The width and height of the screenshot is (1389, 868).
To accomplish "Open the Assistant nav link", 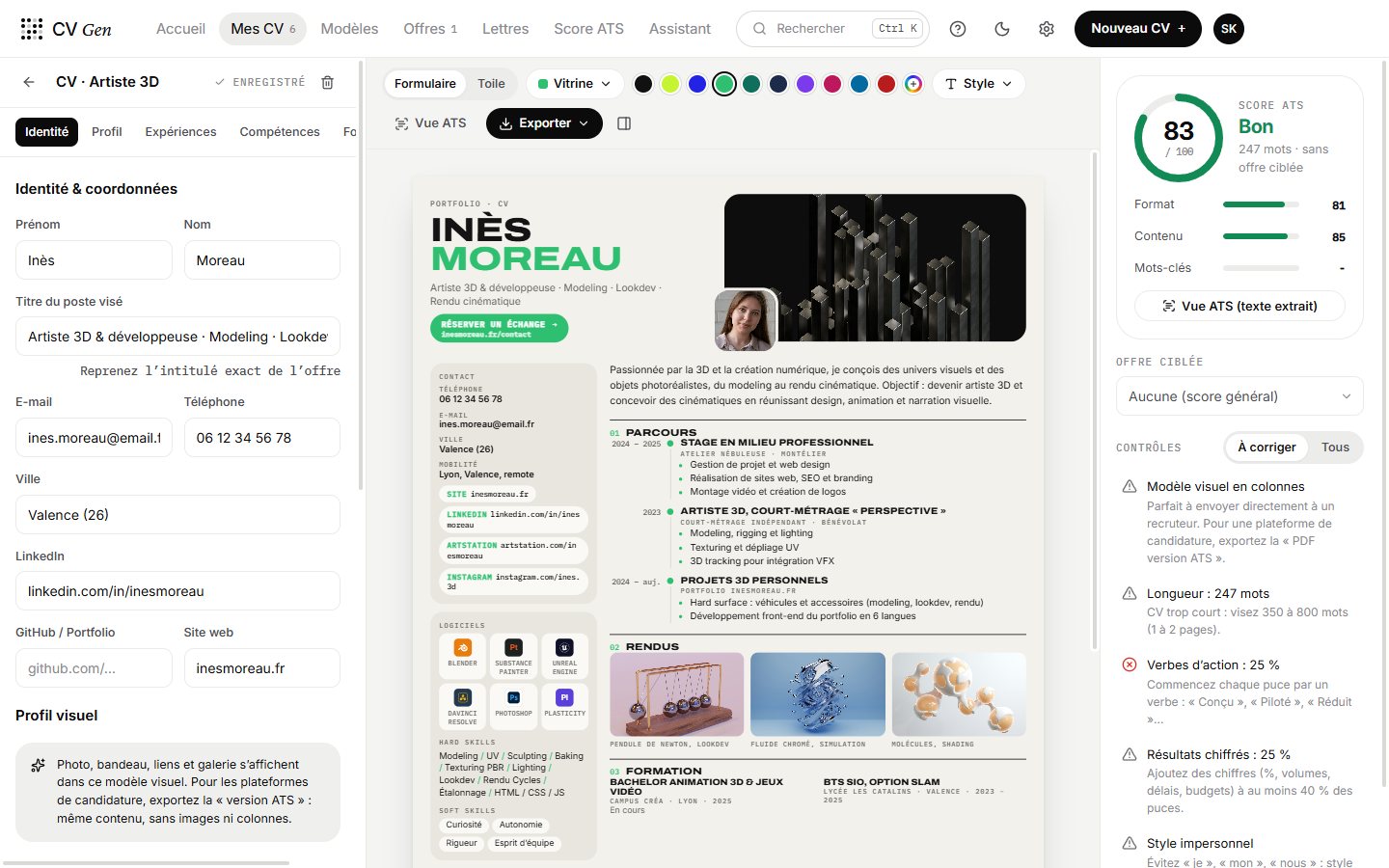I will click(x=680, y=29).
